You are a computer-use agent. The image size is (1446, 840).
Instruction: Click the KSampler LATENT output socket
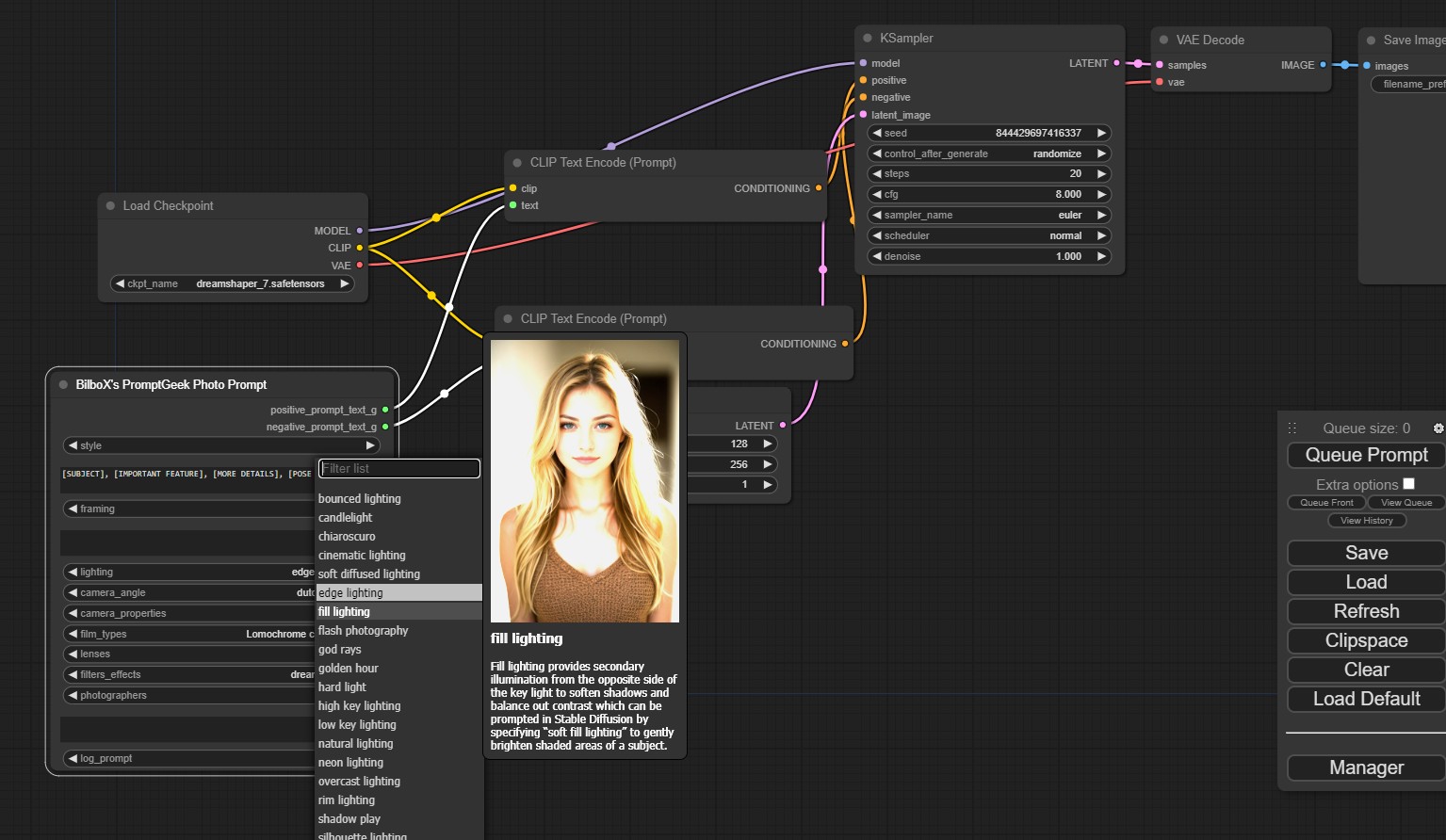point(1117,63)
